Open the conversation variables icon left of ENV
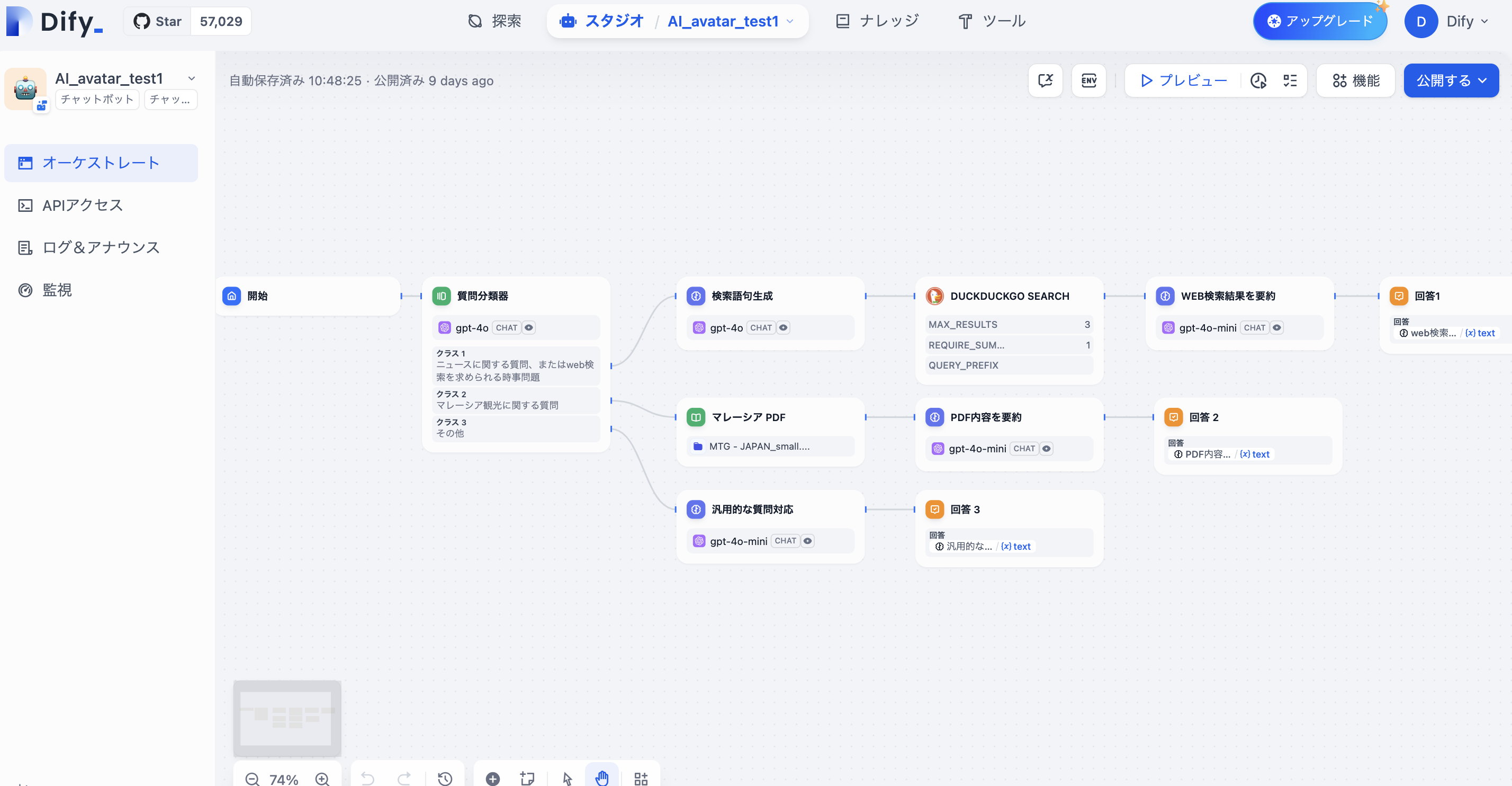1512x786 pixels. (1046, 81)
